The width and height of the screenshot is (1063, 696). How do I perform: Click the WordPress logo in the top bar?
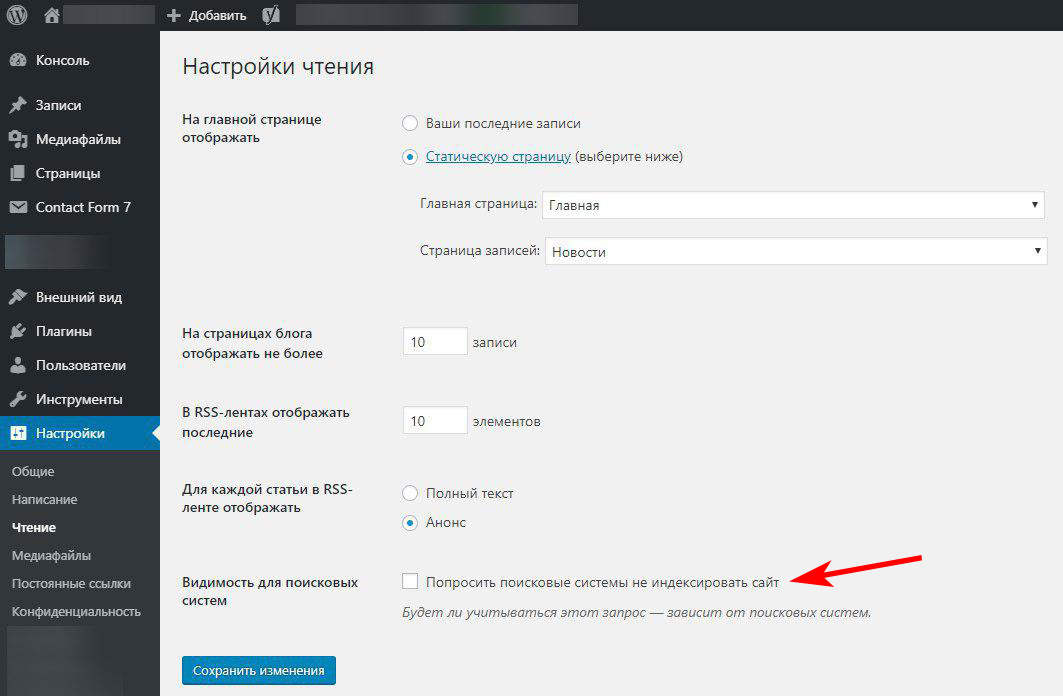click(x=15, y=14)
